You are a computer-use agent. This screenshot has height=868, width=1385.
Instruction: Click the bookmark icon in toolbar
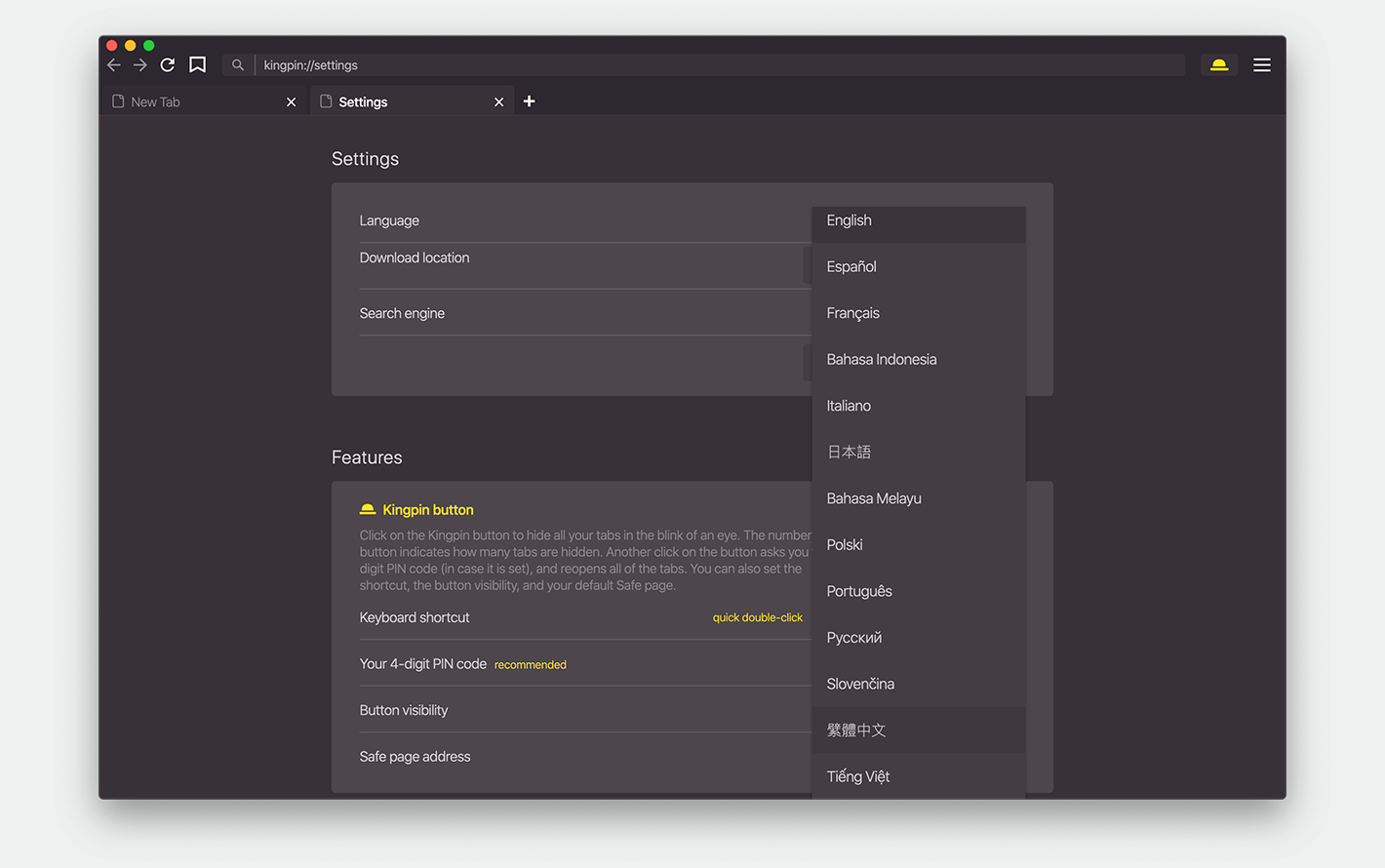[x=198, y=65]
